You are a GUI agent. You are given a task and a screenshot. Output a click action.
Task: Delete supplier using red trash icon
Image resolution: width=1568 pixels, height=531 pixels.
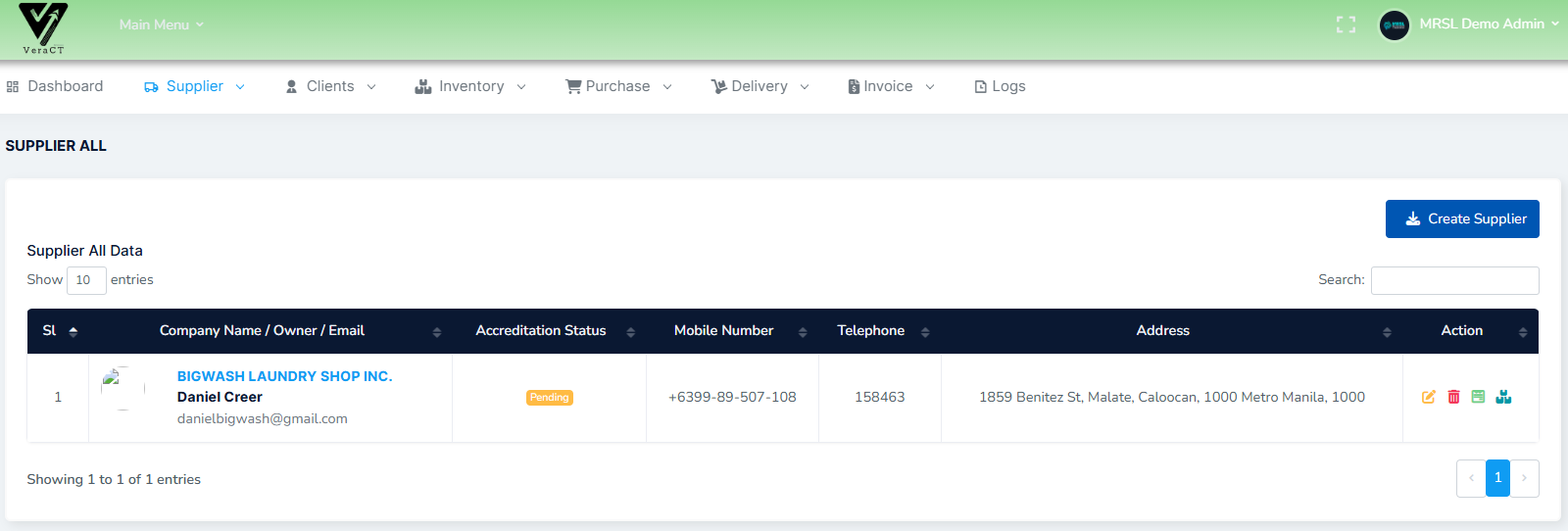[1453, 397]
